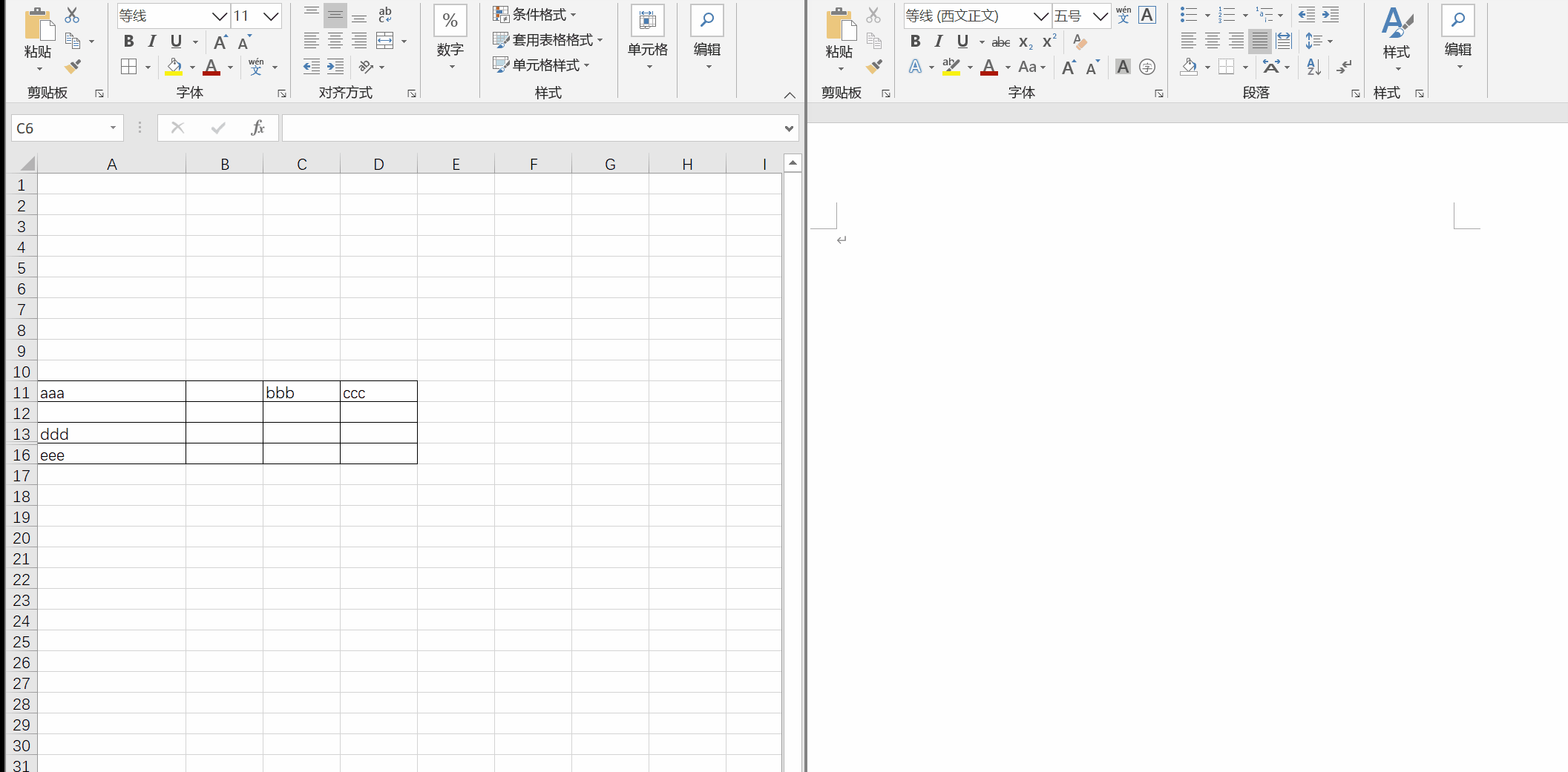Click Format Painter brush in Excel clipboard group
This screenshot has width=1568, height=772.
coord(72,67)
